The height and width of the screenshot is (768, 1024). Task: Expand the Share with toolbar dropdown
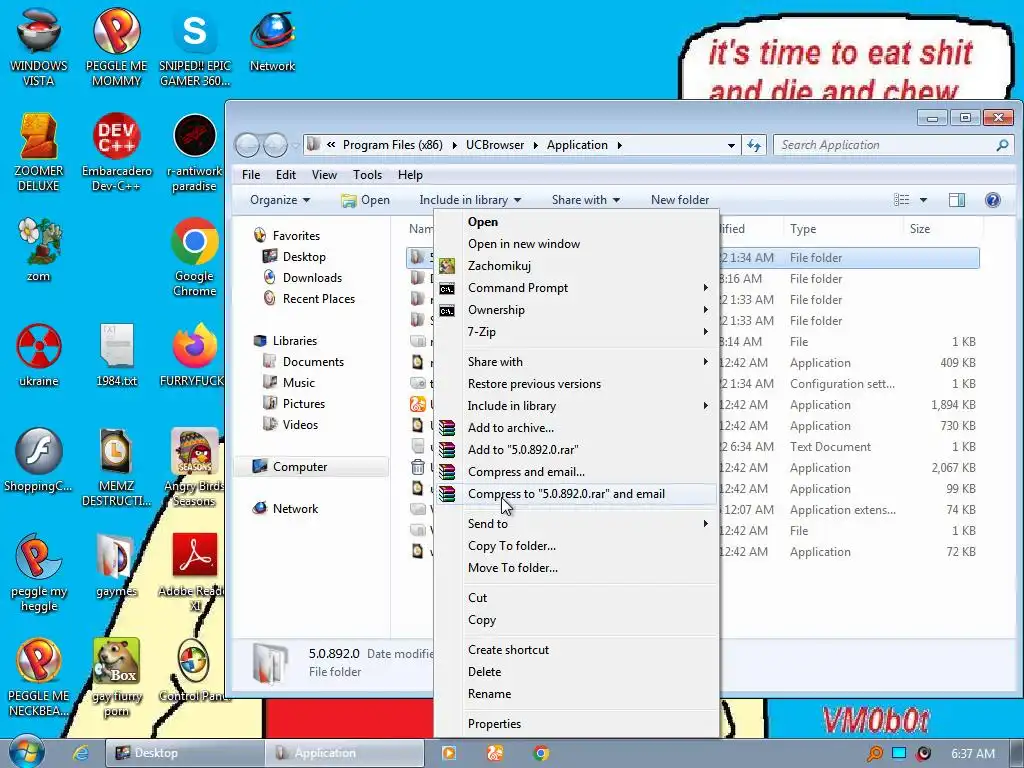pyautogui.click(x=586, y=200)
